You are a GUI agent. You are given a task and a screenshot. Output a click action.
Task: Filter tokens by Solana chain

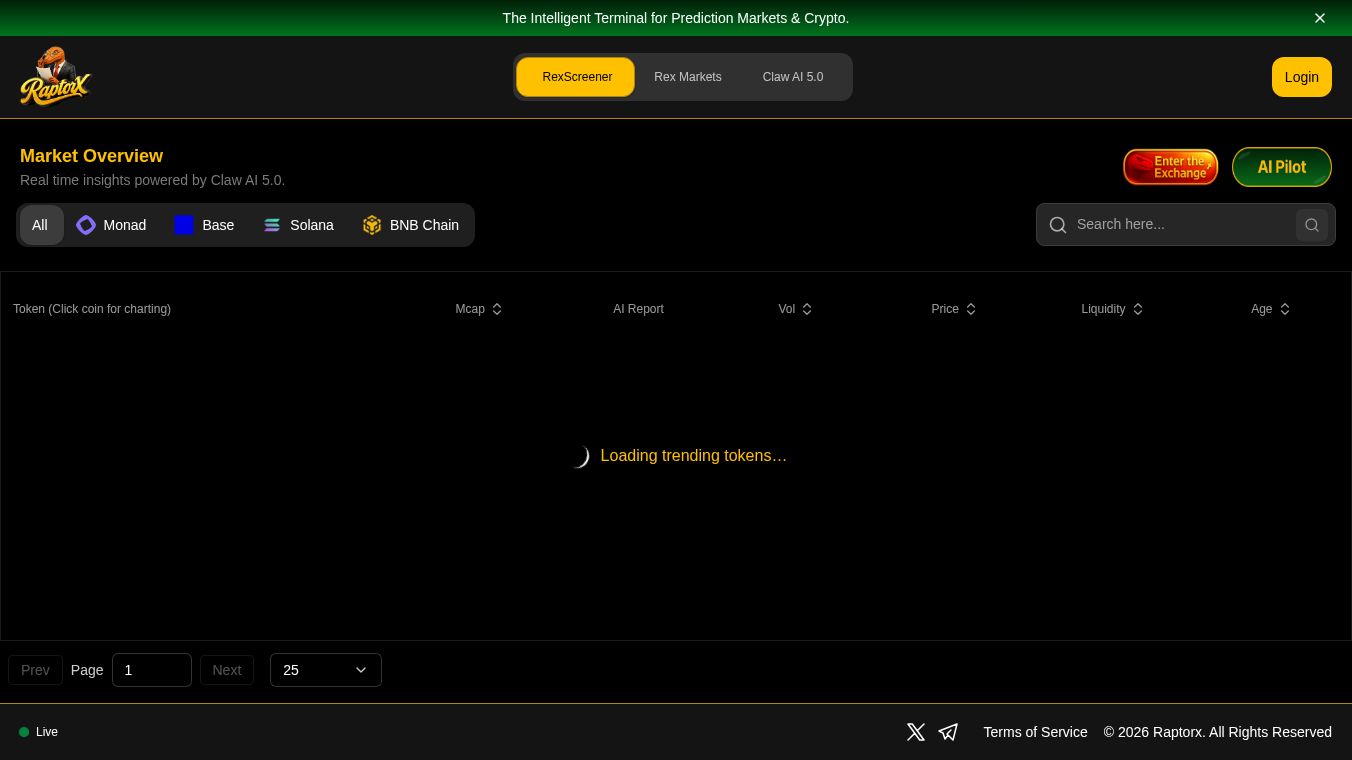point(299,225)
